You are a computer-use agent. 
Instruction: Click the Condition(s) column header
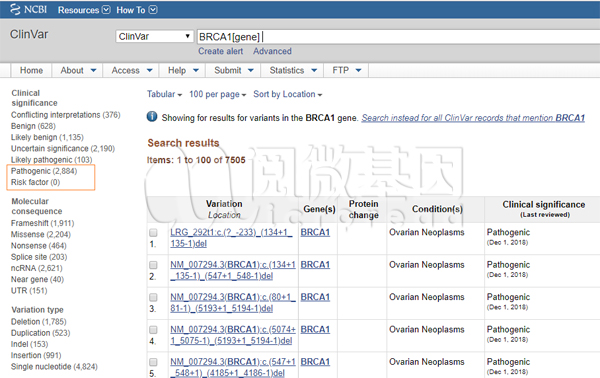437,209
